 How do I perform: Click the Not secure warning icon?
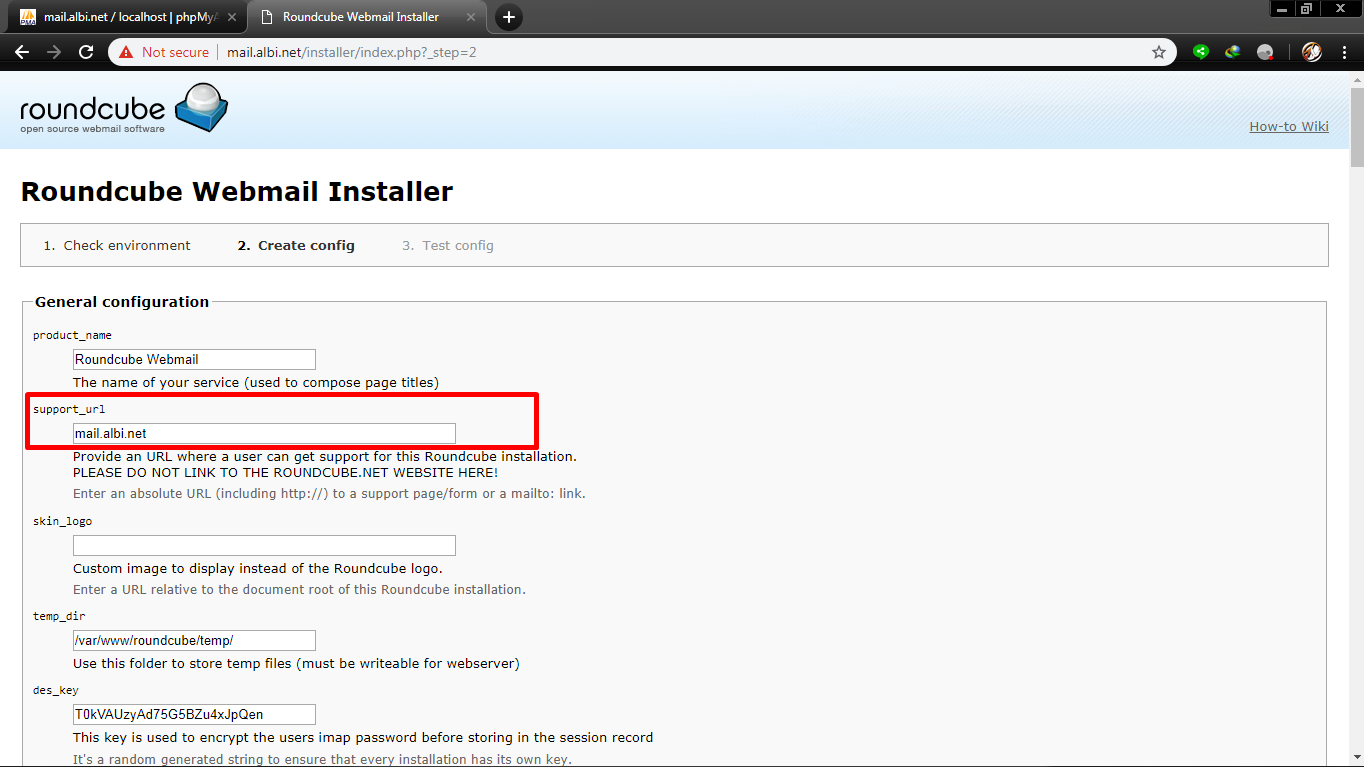(x=126, y=52)
